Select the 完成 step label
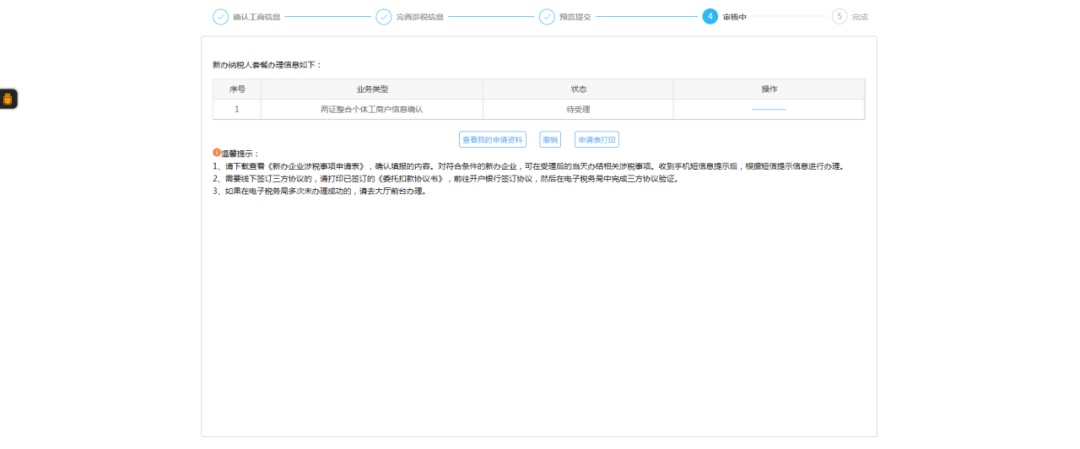Image resolution: width=1080 pixels, height=449 pixels. pos(860,17)
